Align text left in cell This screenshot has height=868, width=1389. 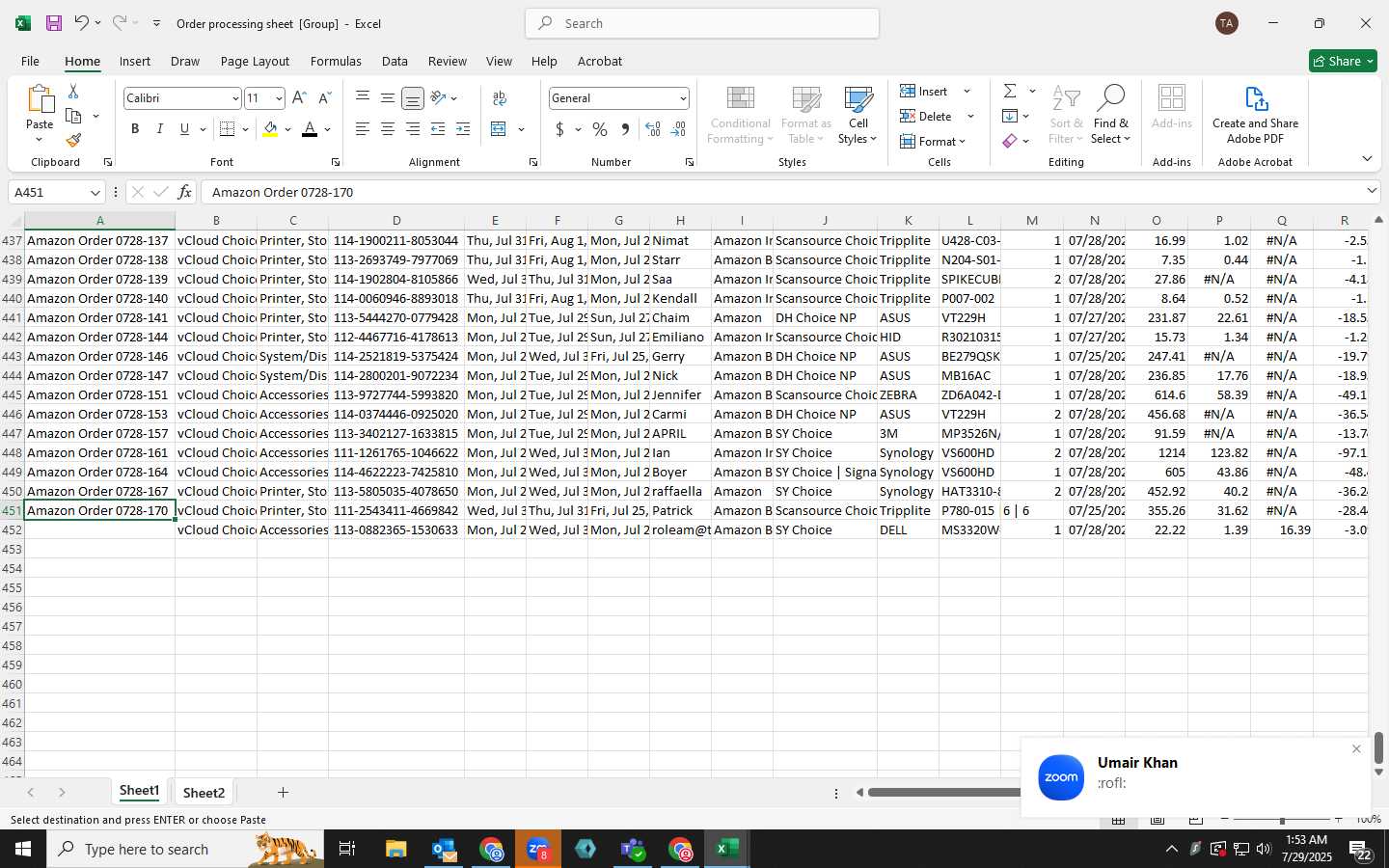click(x=363, y=129)
